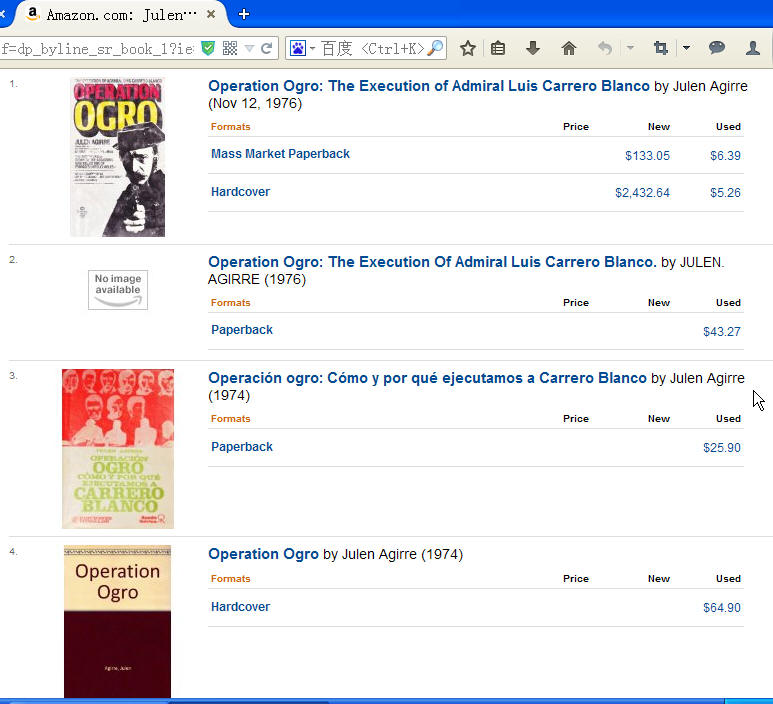Click the $64.90 used price
This screenshot has height=704, width=773.
click(722, 608)
